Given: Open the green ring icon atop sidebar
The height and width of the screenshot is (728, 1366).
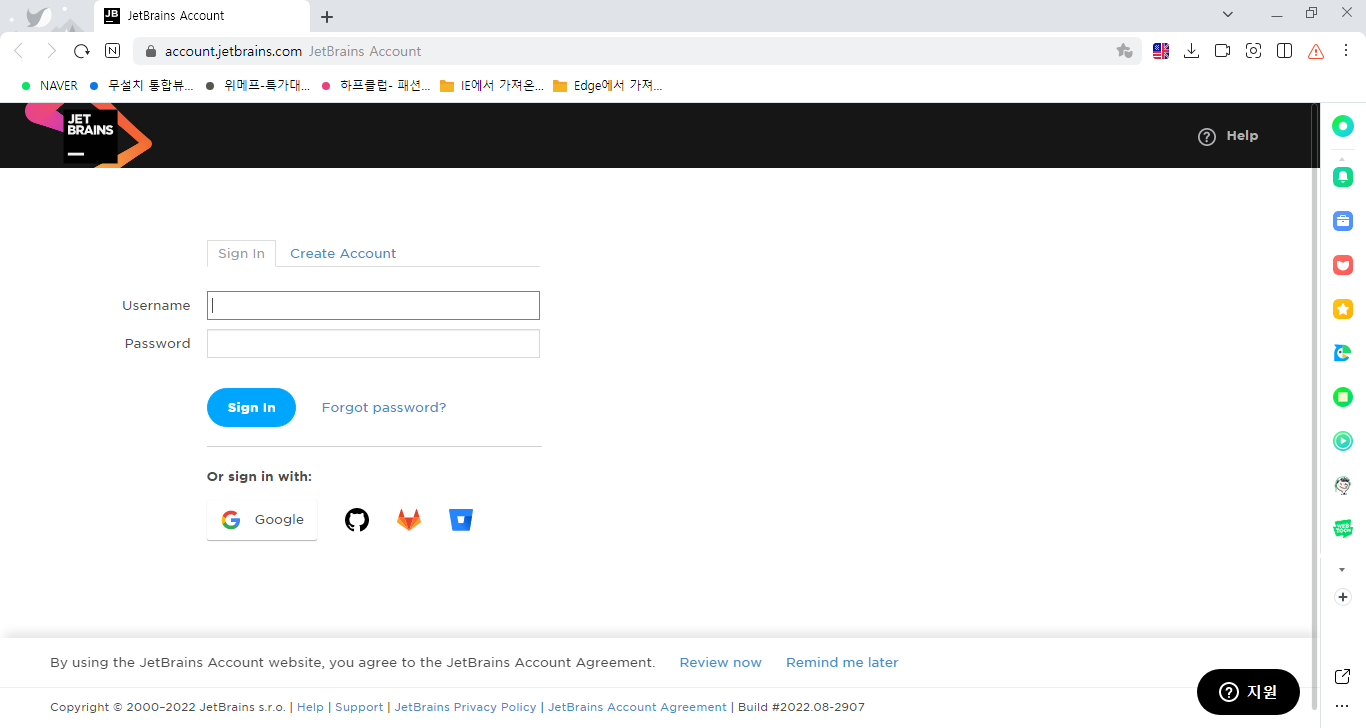Looking at the screenshot, I should point(1343,126).
